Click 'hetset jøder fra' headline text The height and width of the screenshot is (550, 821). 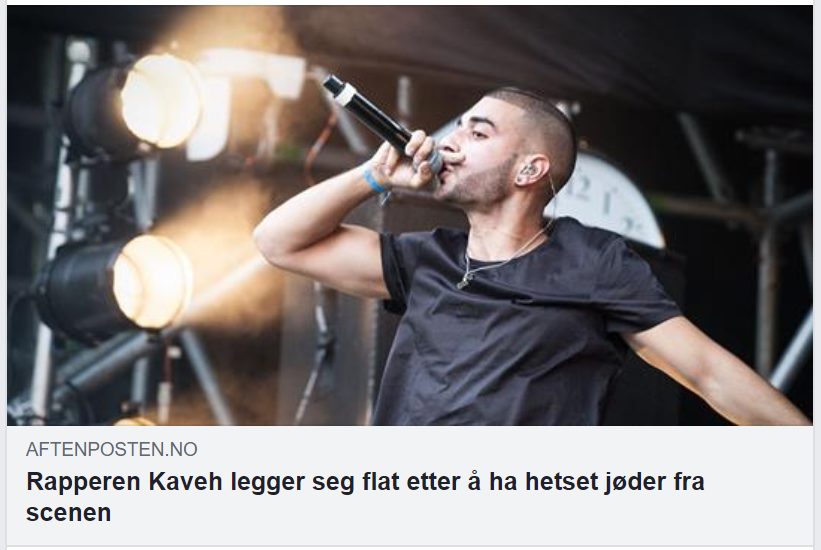tap(615, 482)
